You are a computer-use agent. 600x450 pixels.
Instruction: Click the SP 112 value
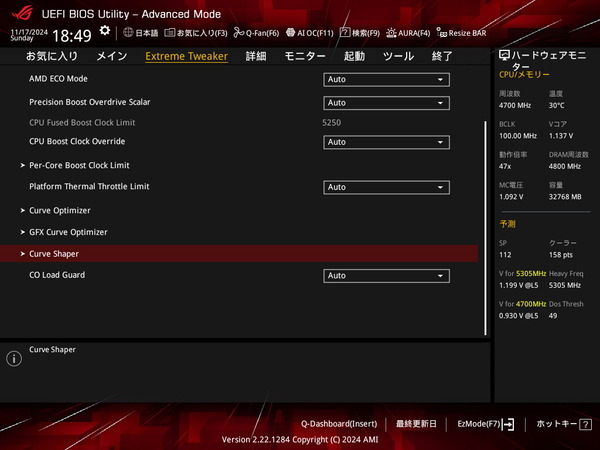click(505, 255)
